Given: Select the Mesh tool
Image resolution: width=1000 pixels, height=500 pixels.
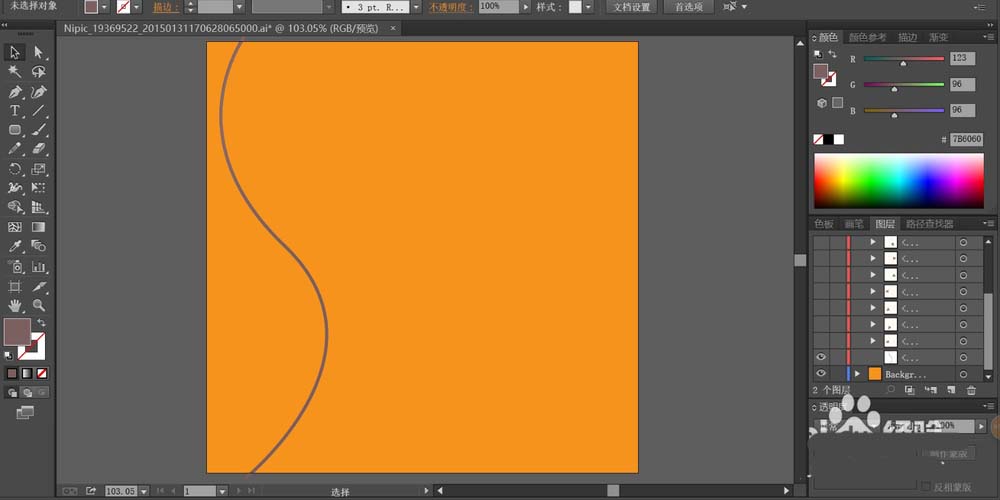Looking at the screenshot, I should (15, 227).
